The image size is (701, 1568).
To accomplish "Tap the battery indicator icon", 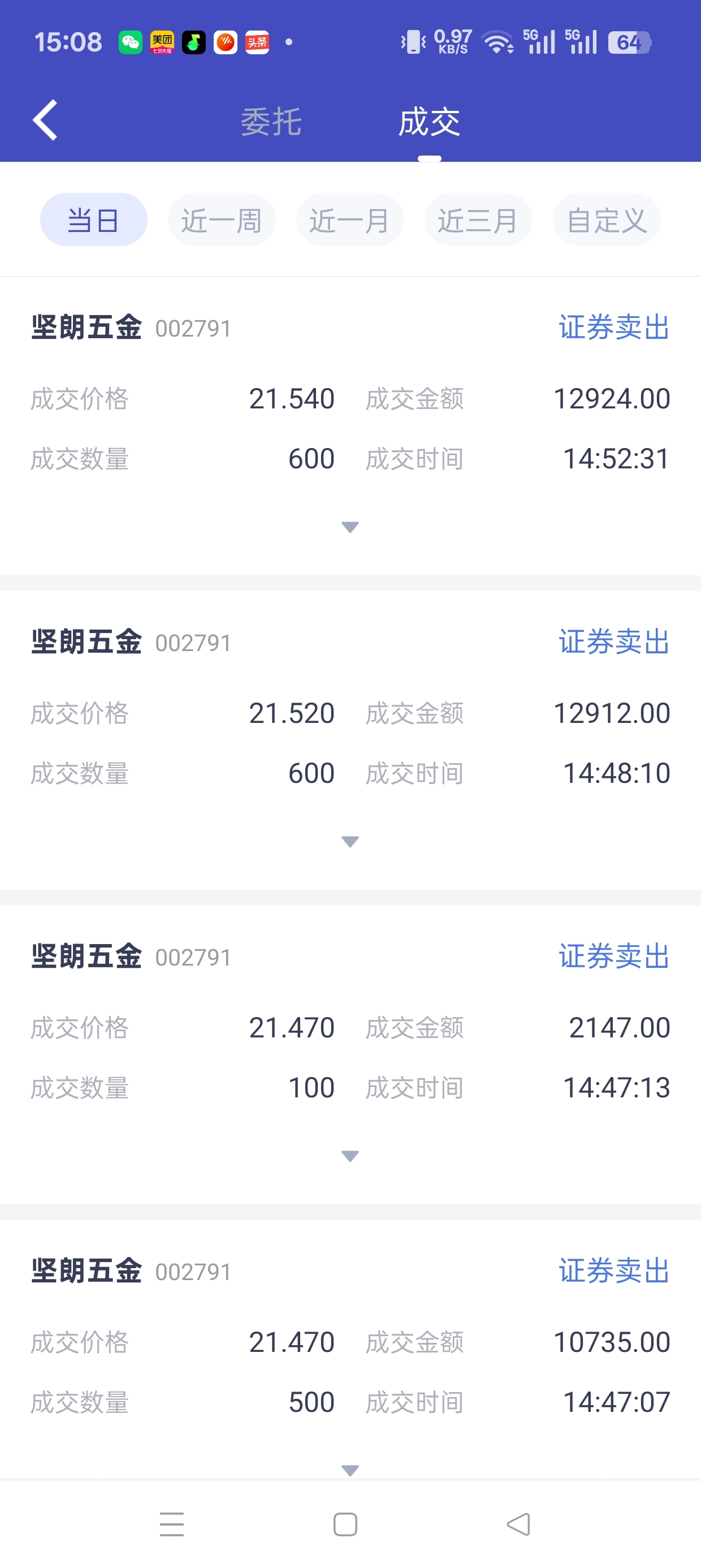I will [x=630, y=42].
